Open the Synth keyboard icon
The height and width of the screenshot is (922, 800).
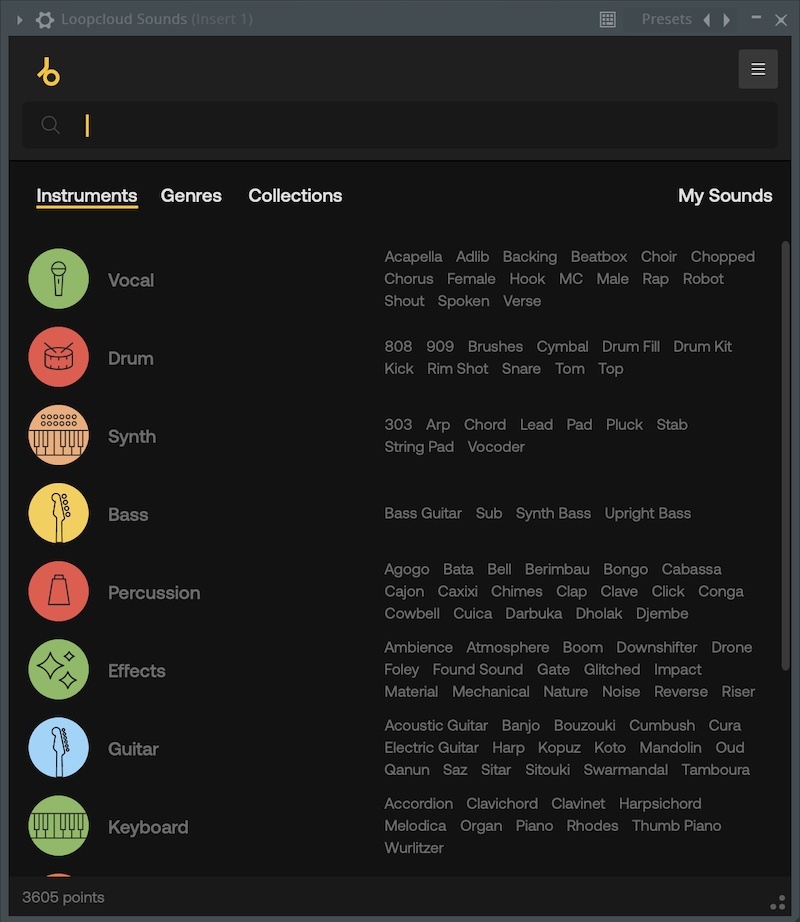59,436
